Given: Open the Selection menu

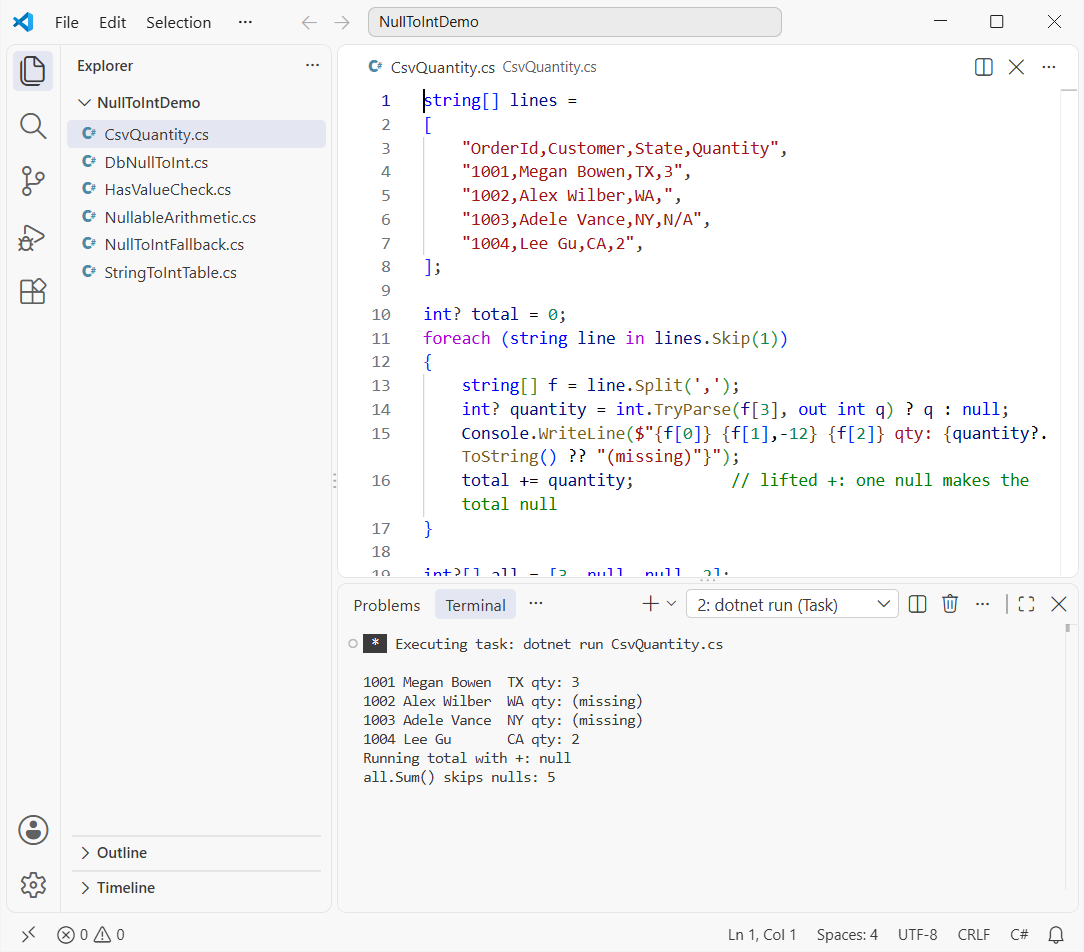Looking at the screenshot, I should tap(178, 22).
